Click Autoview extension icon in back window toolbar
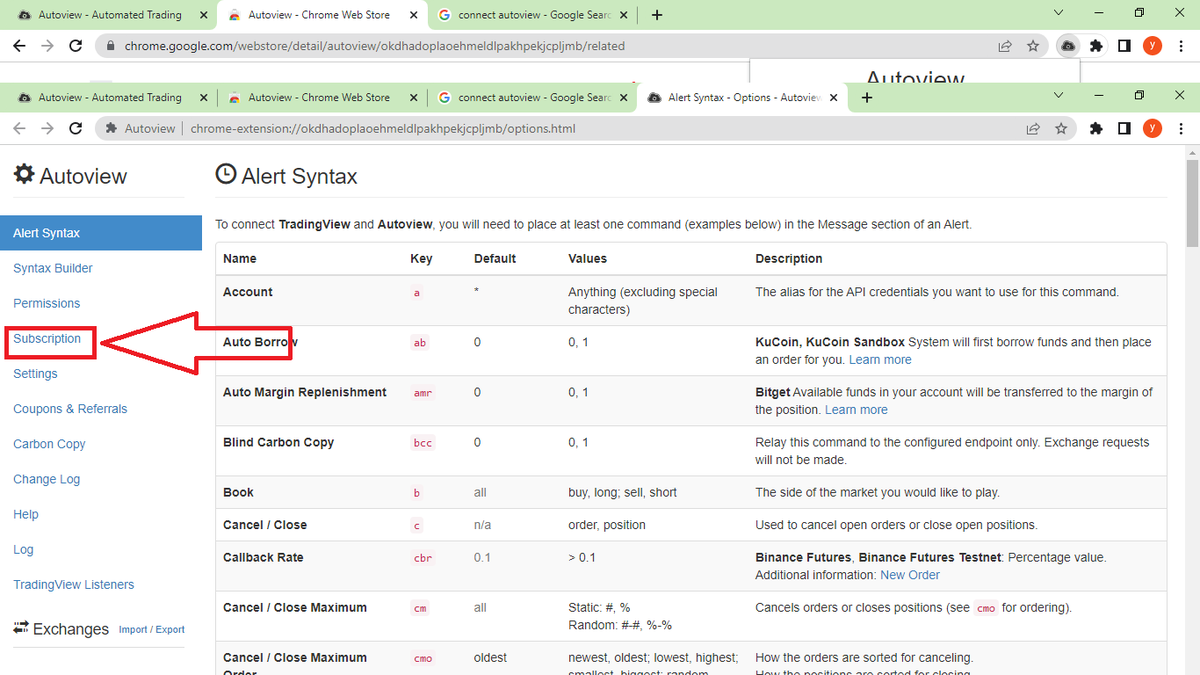Image resolution: width=1200 pixels, height=675 pixels. 1068,46
